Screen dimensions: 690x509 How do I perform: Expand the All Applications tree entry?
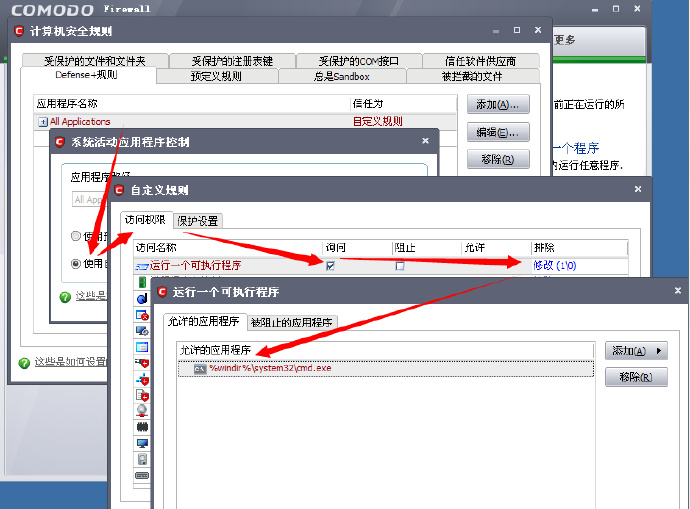[x=43, y=122]
